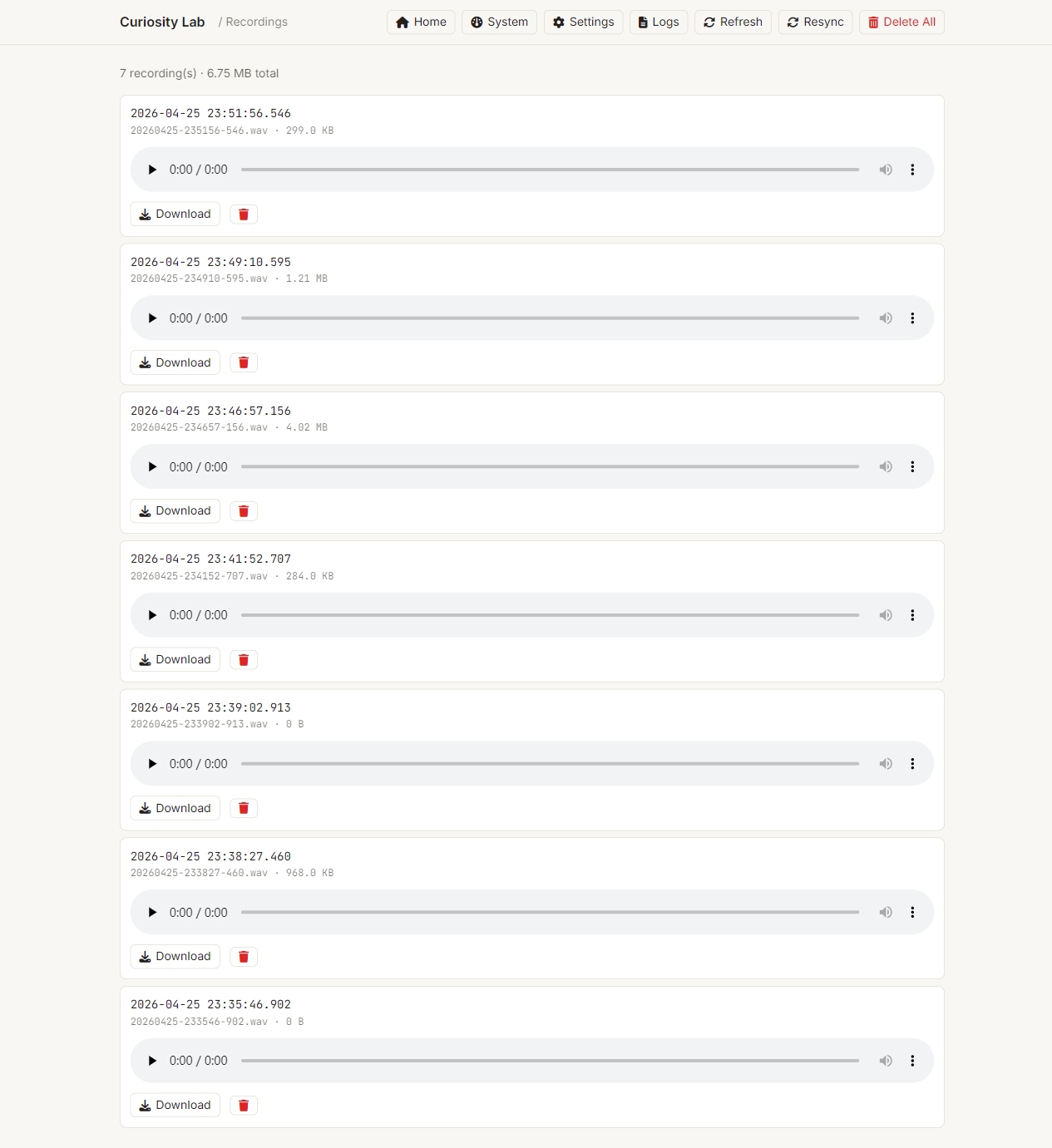Viewport: 1052px width, 1148px height.
Task: Mute the 23:51:56.546 recording's audio
Action: pos(886,170)
